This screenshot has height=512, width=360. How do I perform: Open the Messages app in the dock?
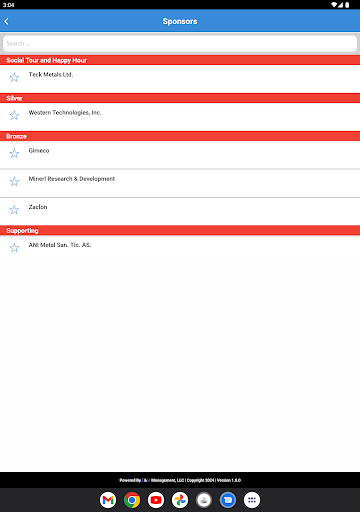click(228, 500)
